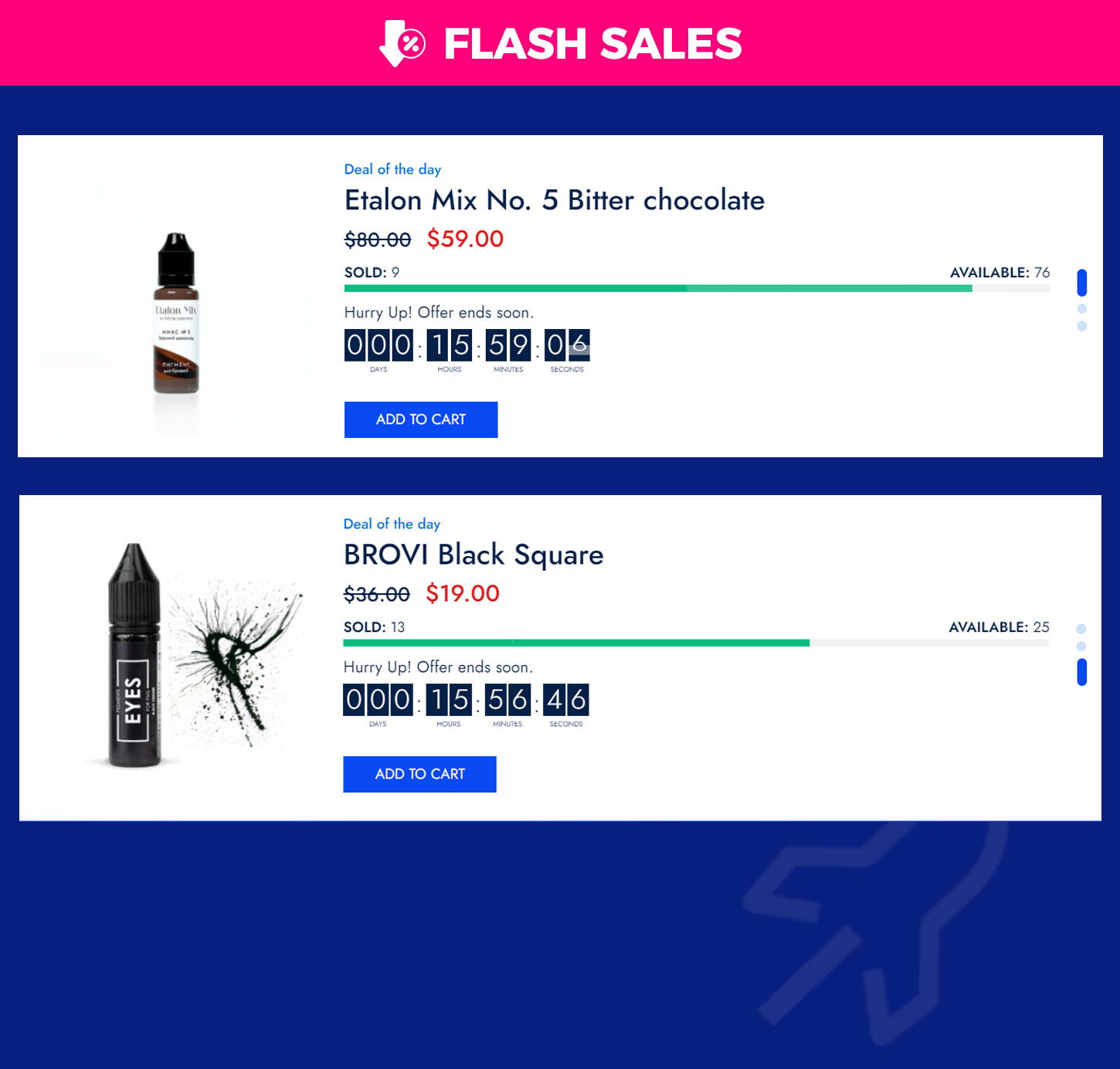Select first pagination dot in second deal
This screenshot has height=1069, width=1120.
click(x=1081, y=629)
